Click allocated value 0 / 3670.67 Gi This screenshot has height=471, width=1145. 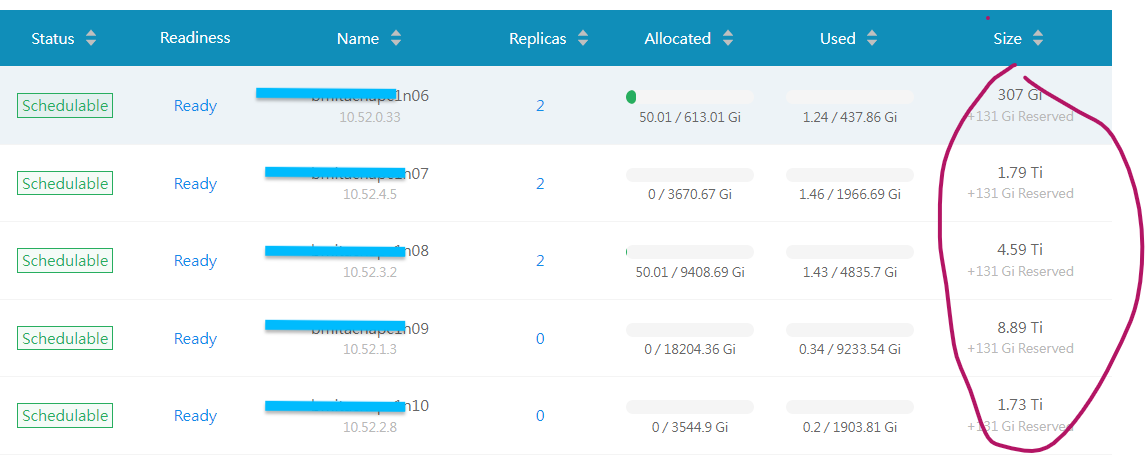[x=690, y=195]
